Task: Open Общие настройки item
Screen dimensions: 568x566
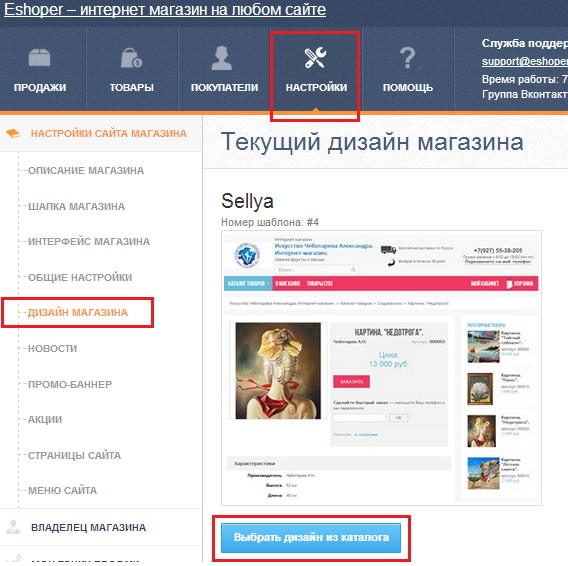Action: (x=80, y=277)
